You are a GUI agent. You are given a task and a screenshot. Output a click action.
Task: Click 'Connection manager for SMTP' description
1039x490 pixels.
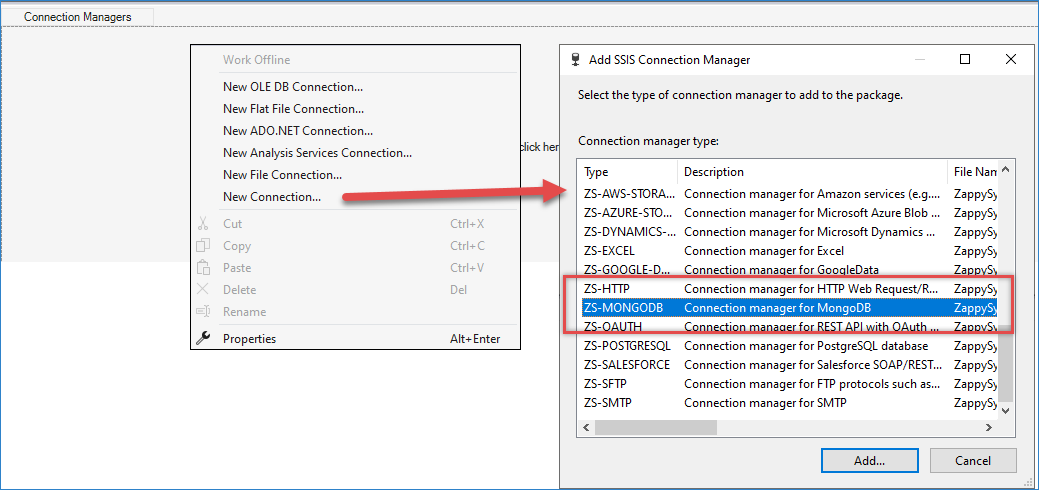click(x=765, y=402)
